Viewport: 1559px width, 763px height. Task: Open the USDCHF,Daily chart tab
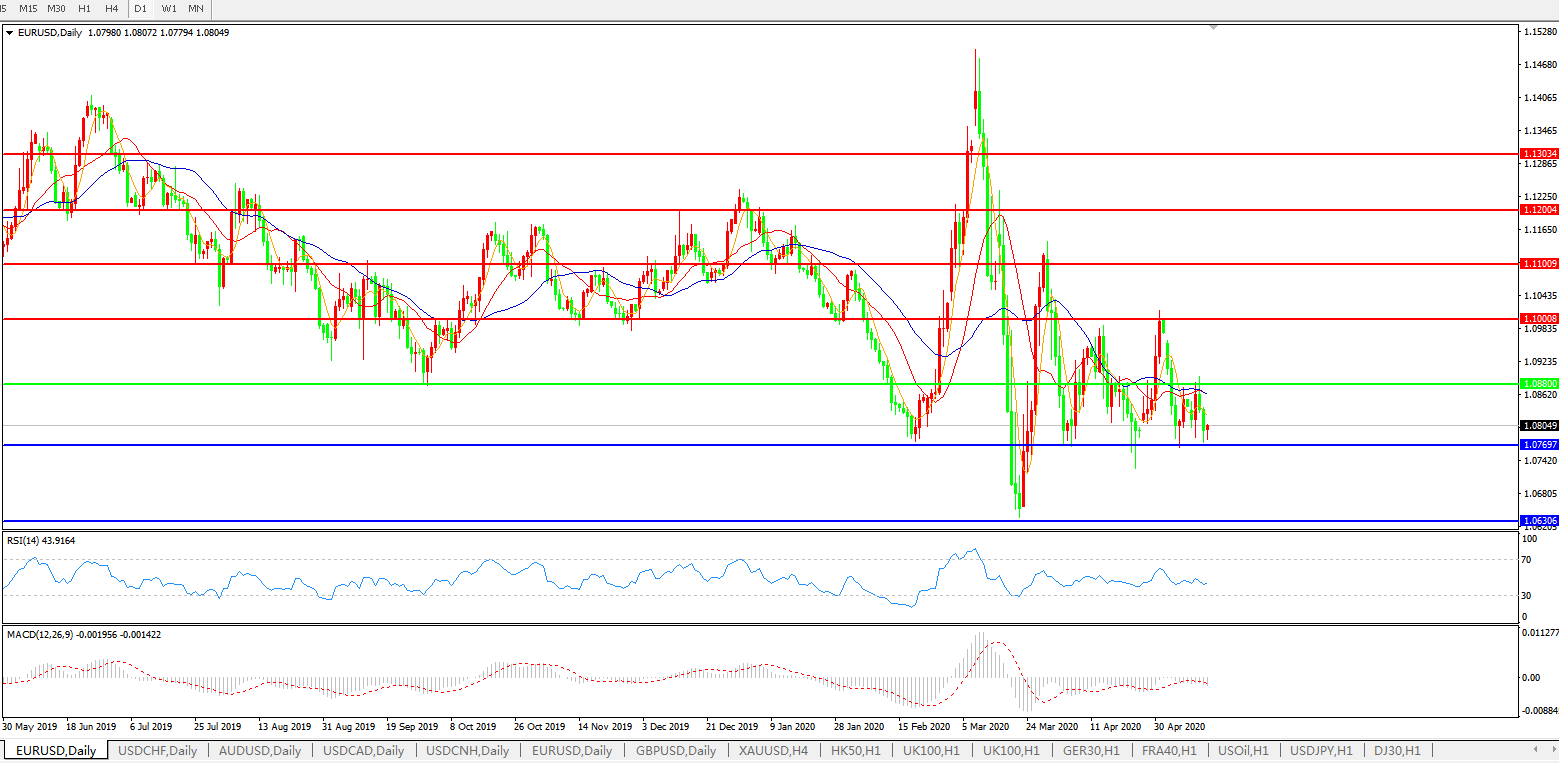pos(157,750)
